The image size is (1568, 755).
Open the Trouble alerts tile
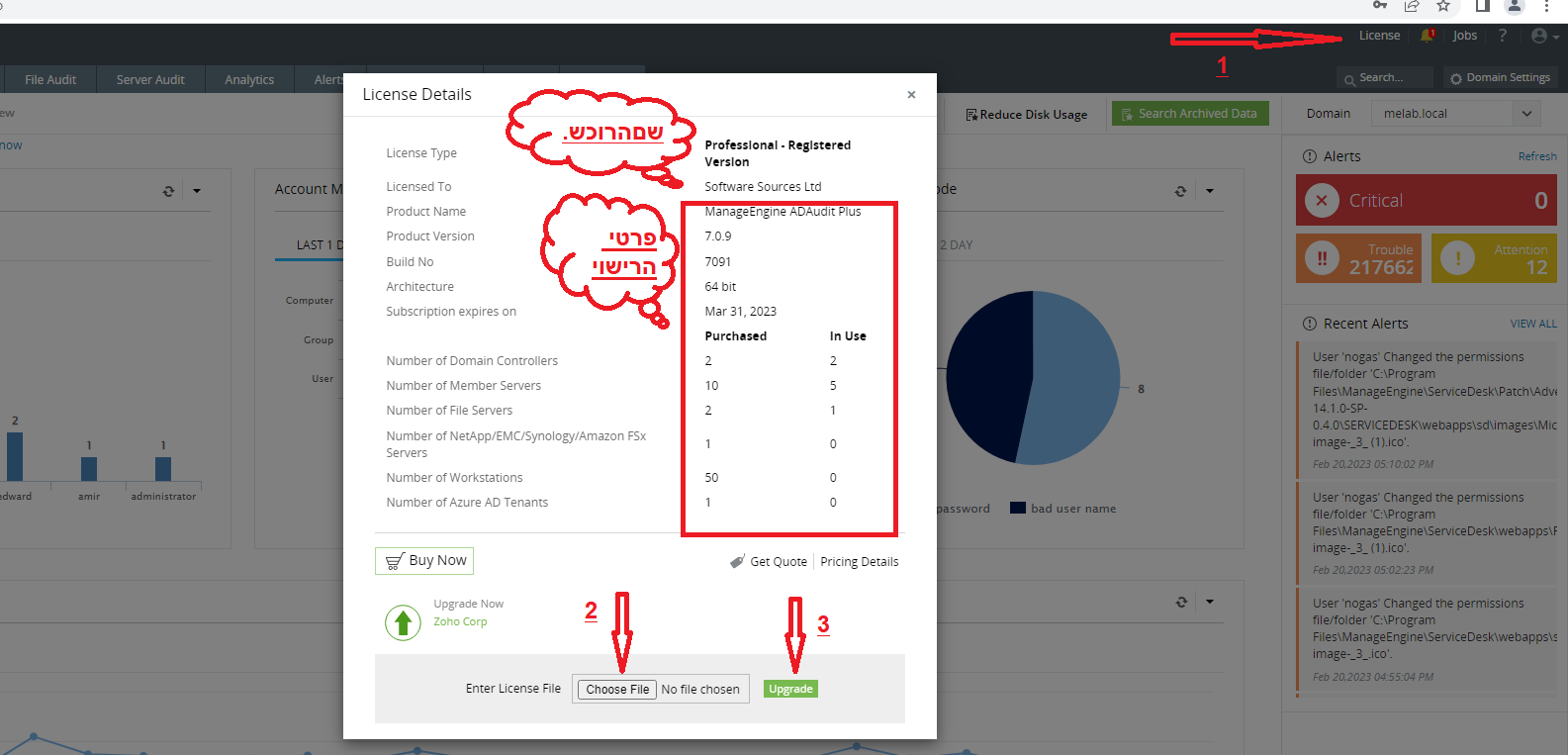1358,258
